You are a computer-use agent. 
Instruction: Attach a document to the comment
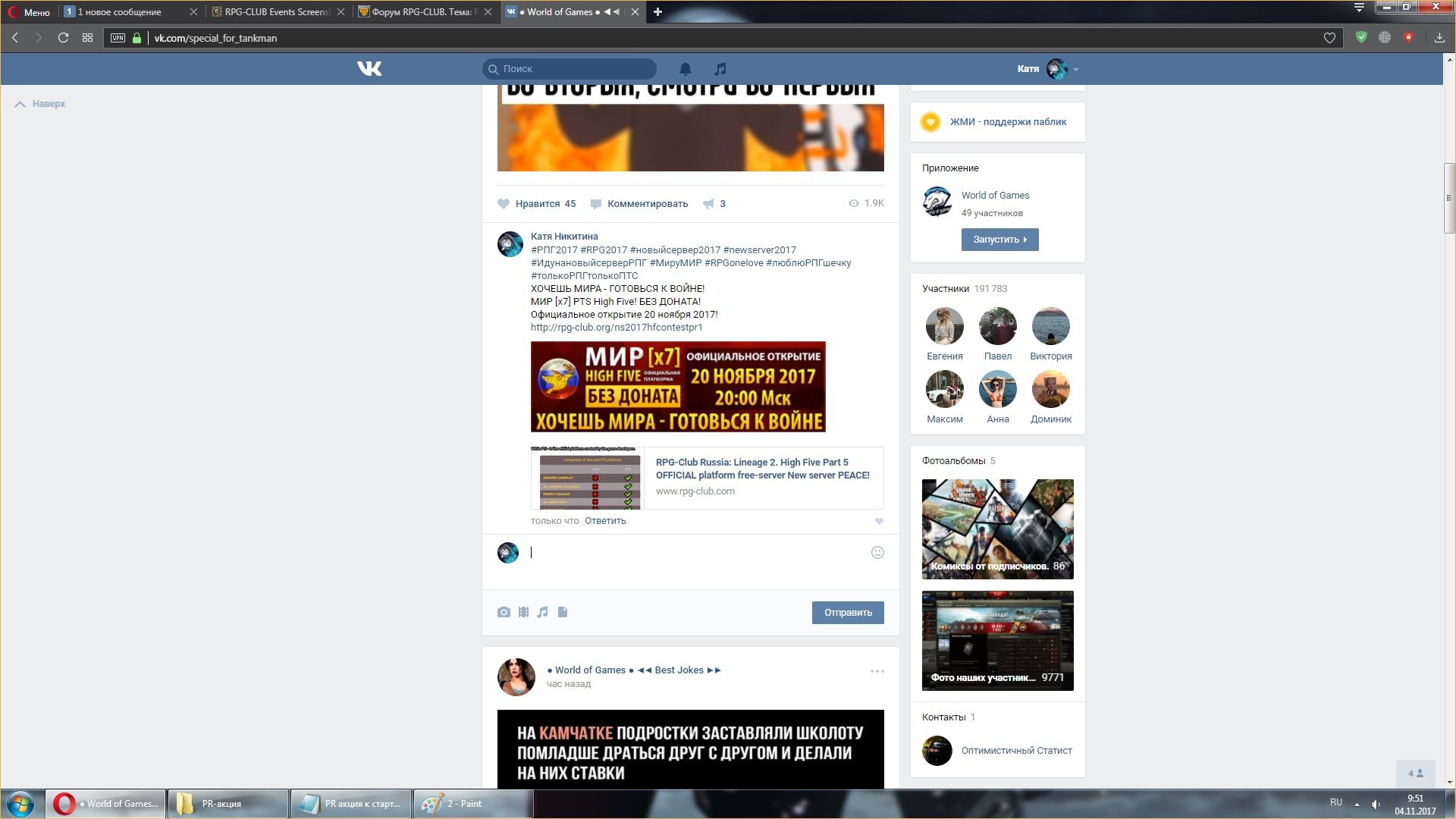pyautogui.click(x=563, y=612)
